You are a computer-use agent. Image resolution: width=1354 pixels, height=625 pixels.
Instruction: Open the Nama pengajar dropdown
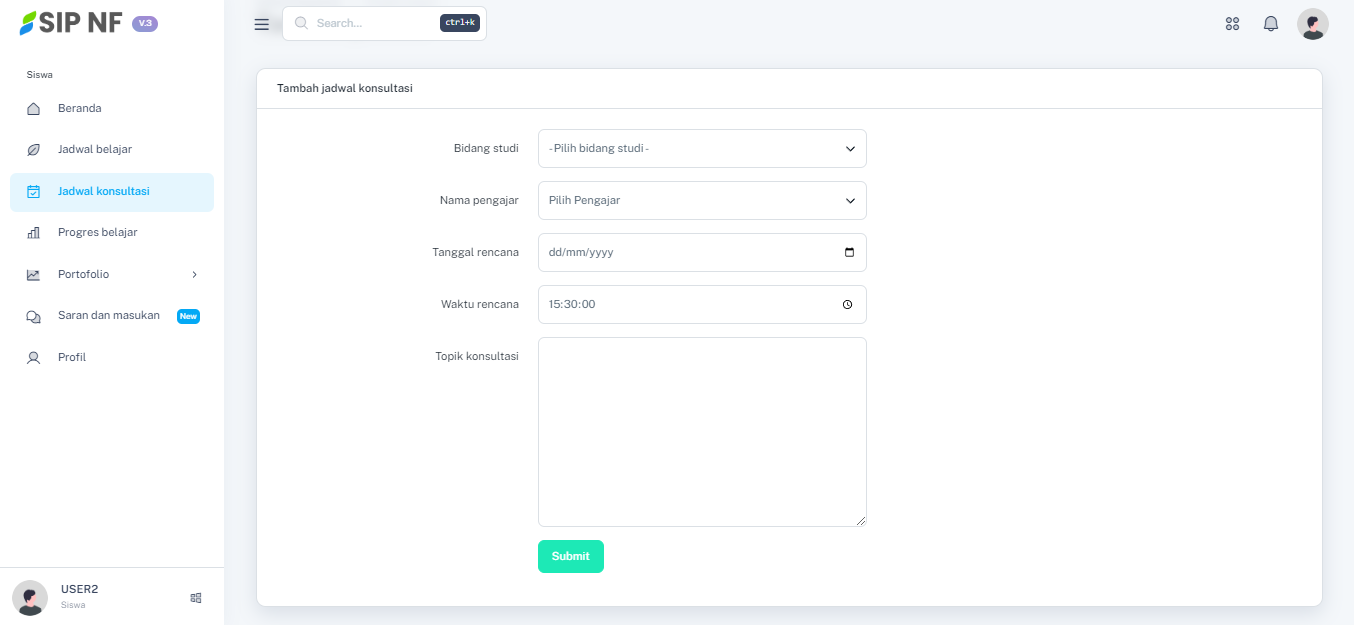pos(701,201)
